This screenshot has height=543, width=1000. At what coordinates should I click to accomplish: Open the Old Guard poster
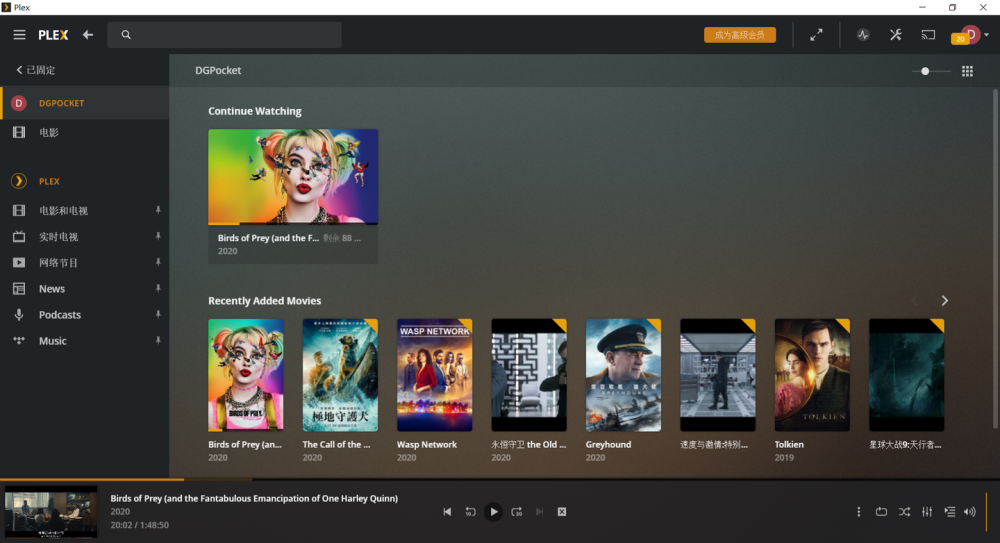(529, 375)
